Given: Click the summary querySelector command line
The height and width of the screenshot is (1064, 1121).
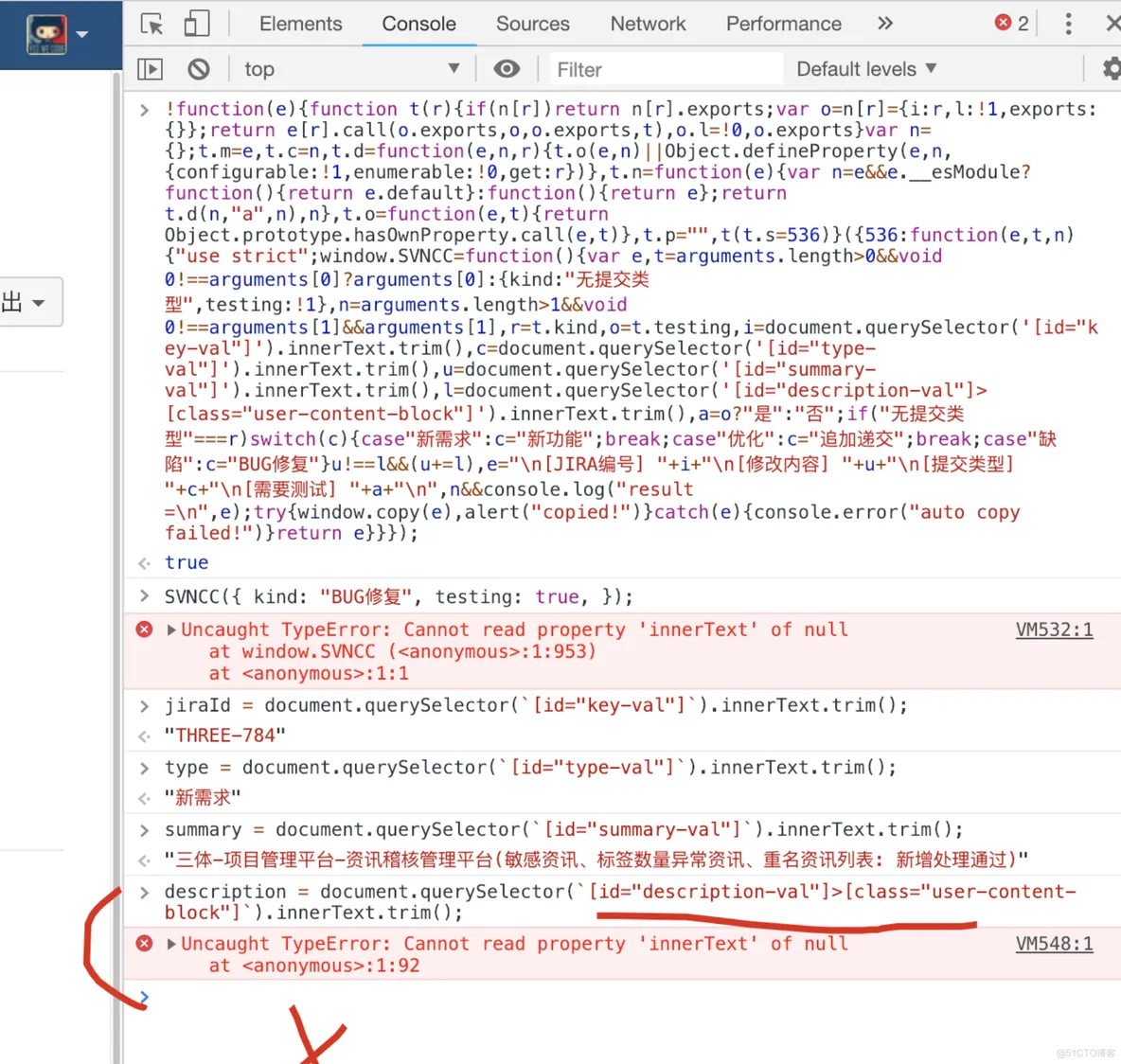Looking at the screenshot, I should [x=564, y=829].
